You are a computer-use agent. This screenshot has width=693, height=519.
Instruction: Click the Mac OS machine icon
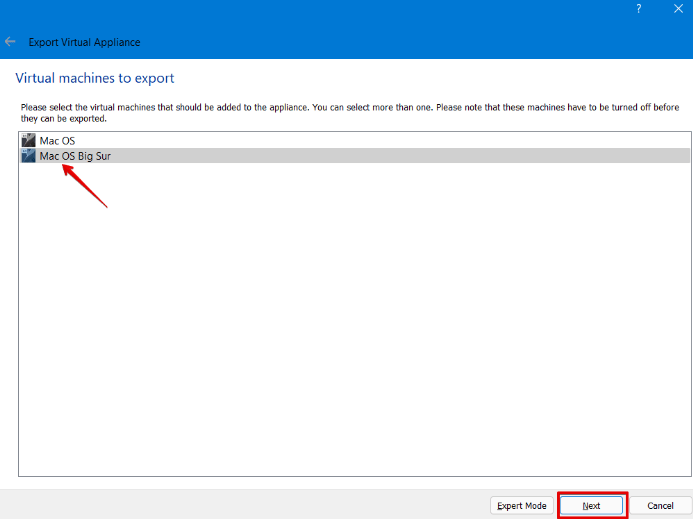[x=28, y=141]
